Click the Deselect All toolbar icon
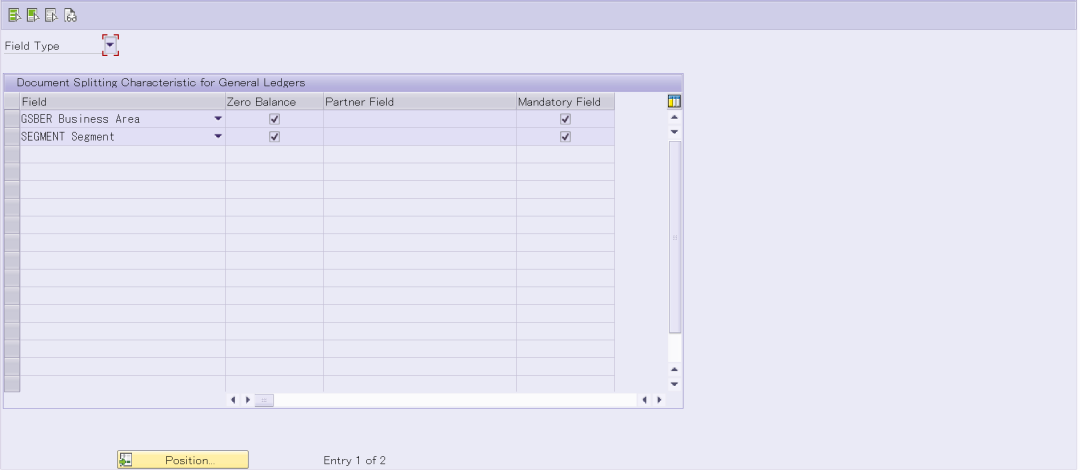This screenshot has height=471, width=1080. [x=51, y=15]
